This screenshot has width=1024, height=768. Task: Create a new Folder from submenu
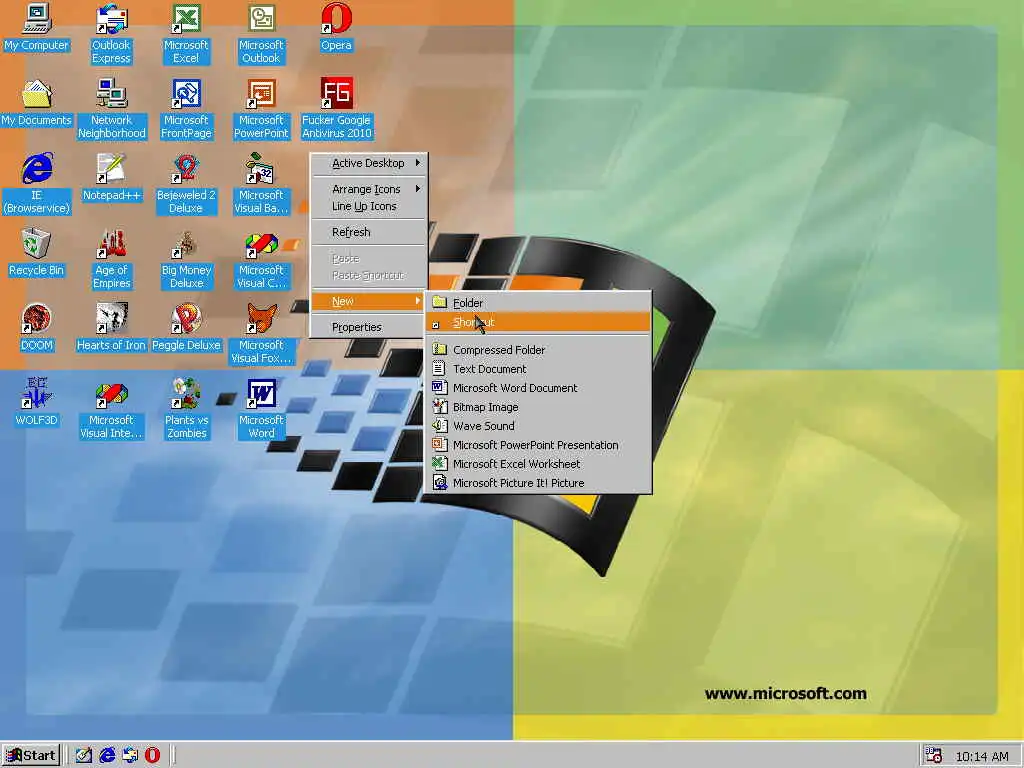539,303
